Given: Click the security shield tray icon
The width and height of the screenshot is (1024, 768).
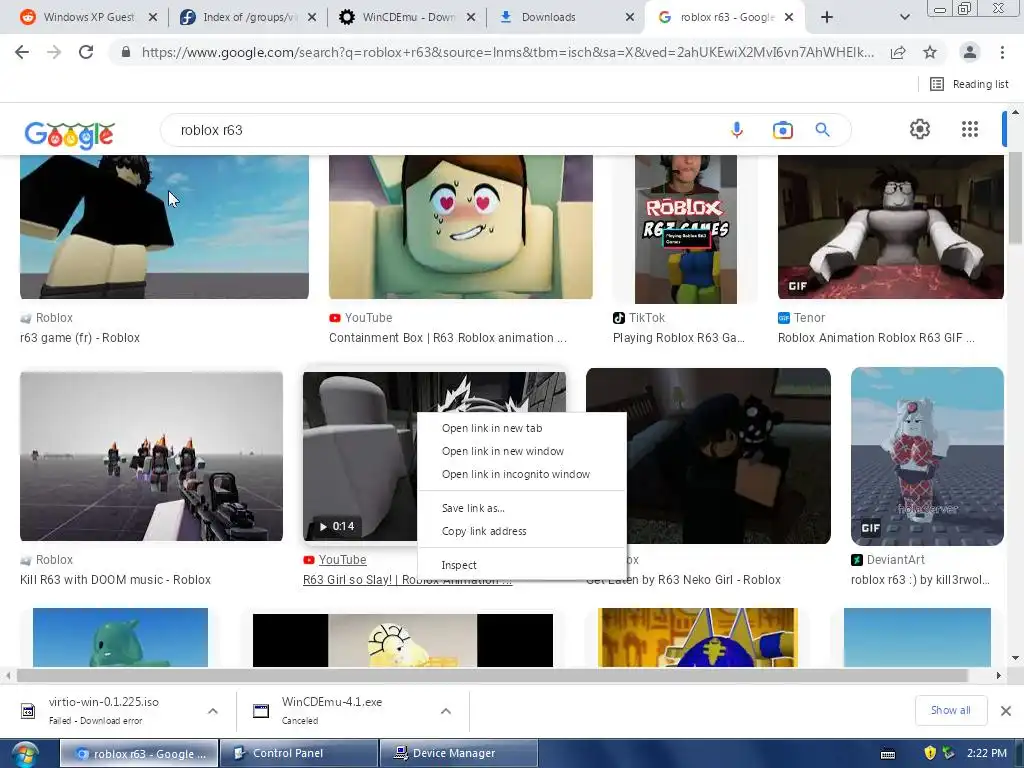Looking at the screenshot, I should pyautogui.click(x=930, y=753).
